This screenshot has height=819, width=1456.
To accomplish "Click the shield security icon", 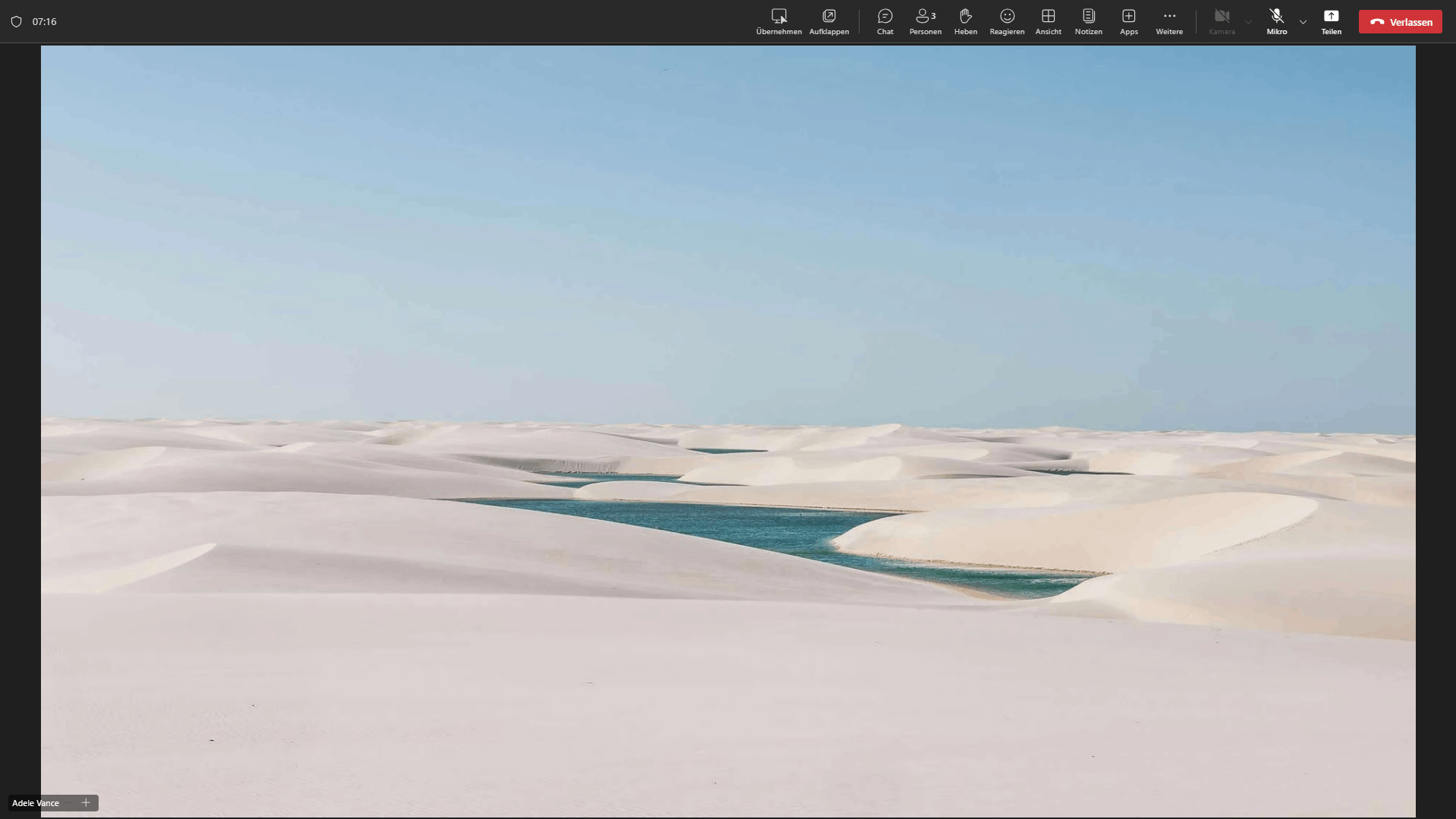I will coord(16,22).
